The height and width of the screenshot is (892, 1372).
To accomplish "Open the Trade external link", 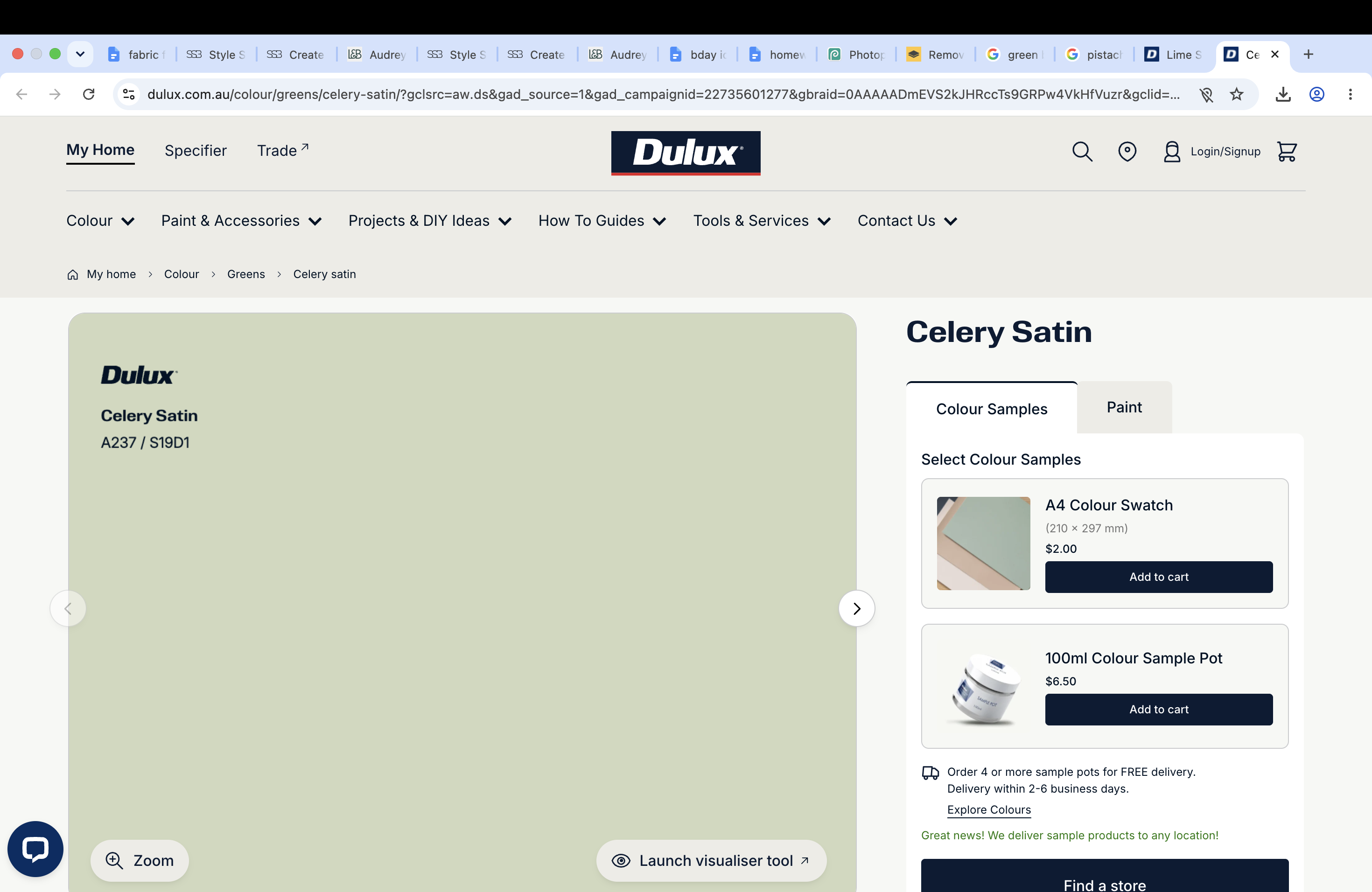I will [282, 150].
